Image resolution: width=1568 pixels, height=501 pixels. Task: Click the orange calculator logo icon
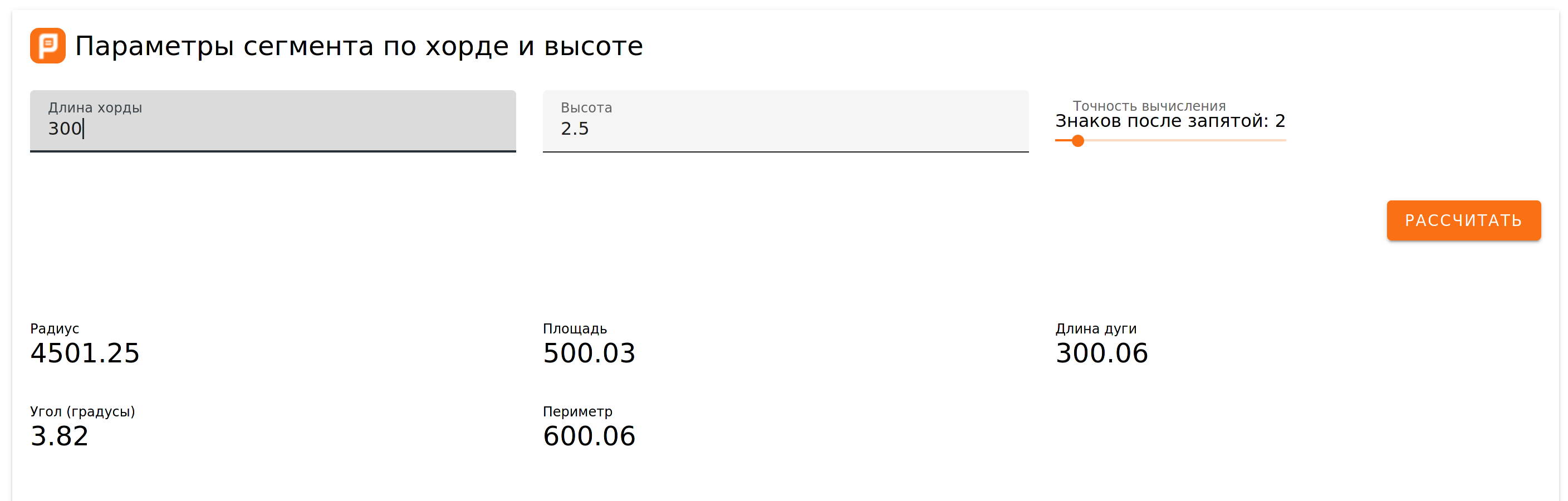coord(47,46)
